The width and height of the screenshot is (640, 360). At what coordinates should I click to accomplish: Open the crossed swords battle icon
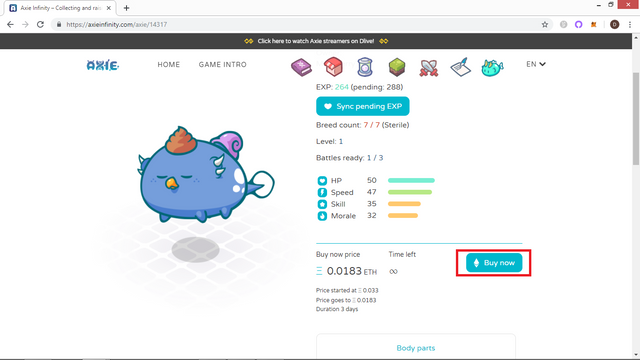click(x=429, y=68)
